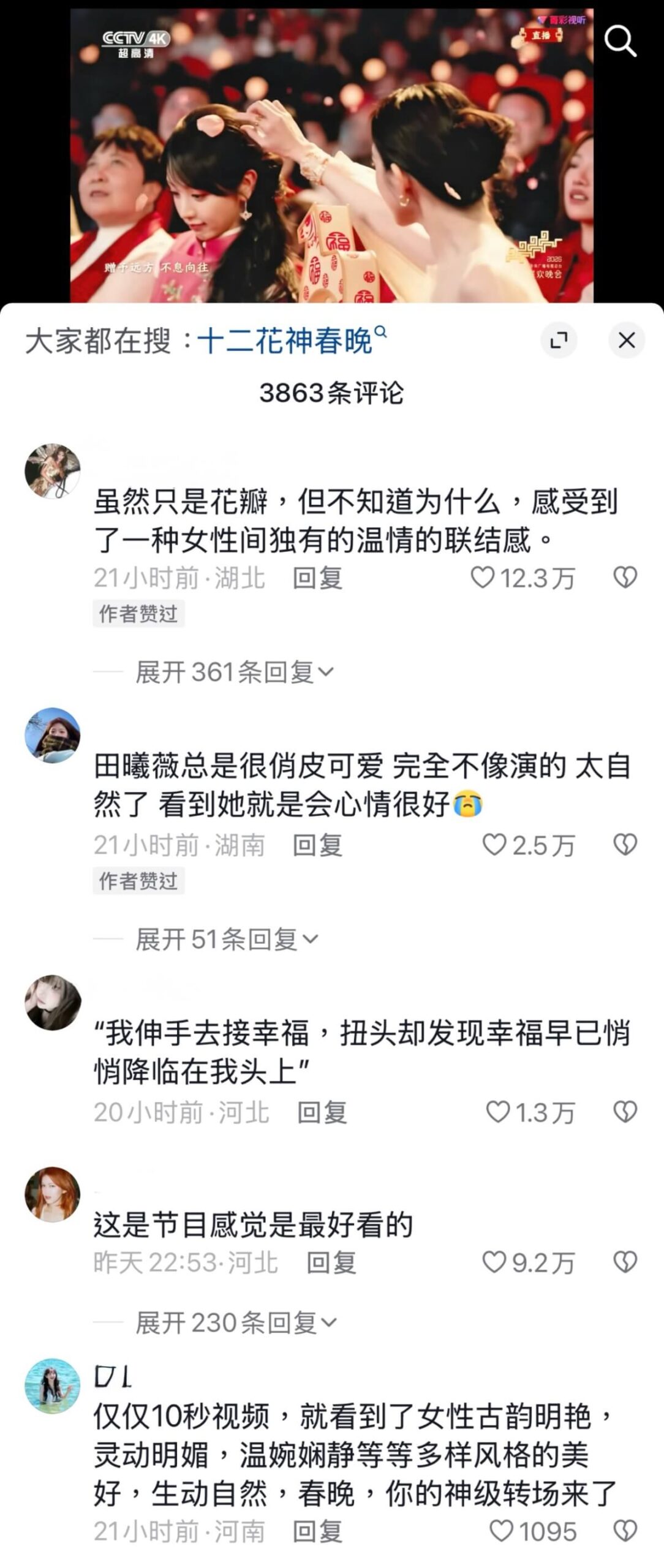The width and height of the screenshot is (664, 1568).
Task: Dislike the 这是节目感觉是最好看的 comment
Action: click(625, 1262)
